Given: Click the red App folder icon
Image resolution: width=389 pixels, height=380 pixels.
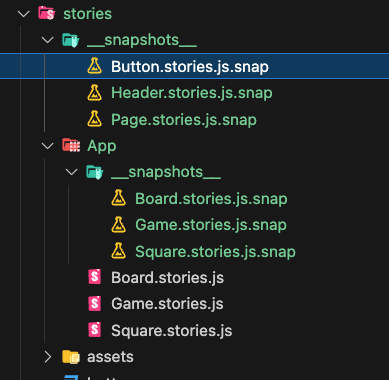Looking at the screenshot, I should click(x=71, y=145).
